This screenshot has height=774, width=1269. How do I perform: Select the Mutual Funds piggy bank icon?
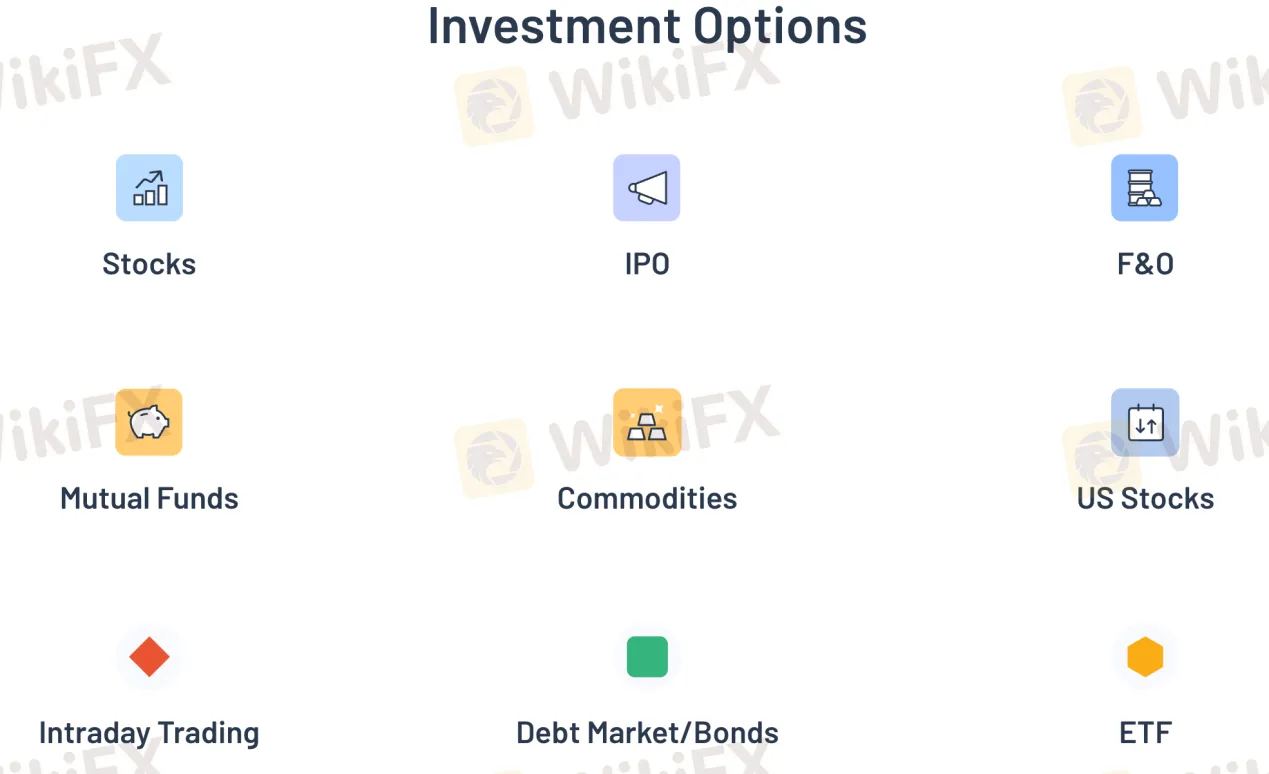pos(149,422)
